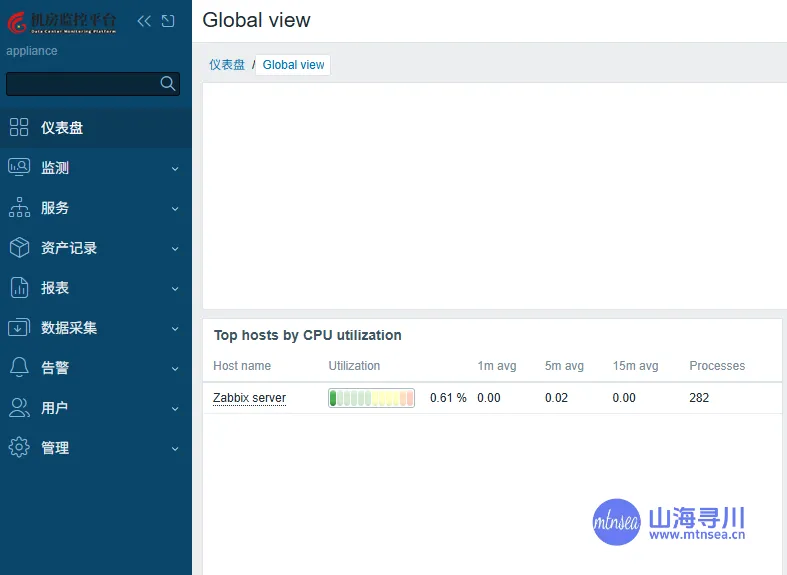Open the 用户 menu

96,408
